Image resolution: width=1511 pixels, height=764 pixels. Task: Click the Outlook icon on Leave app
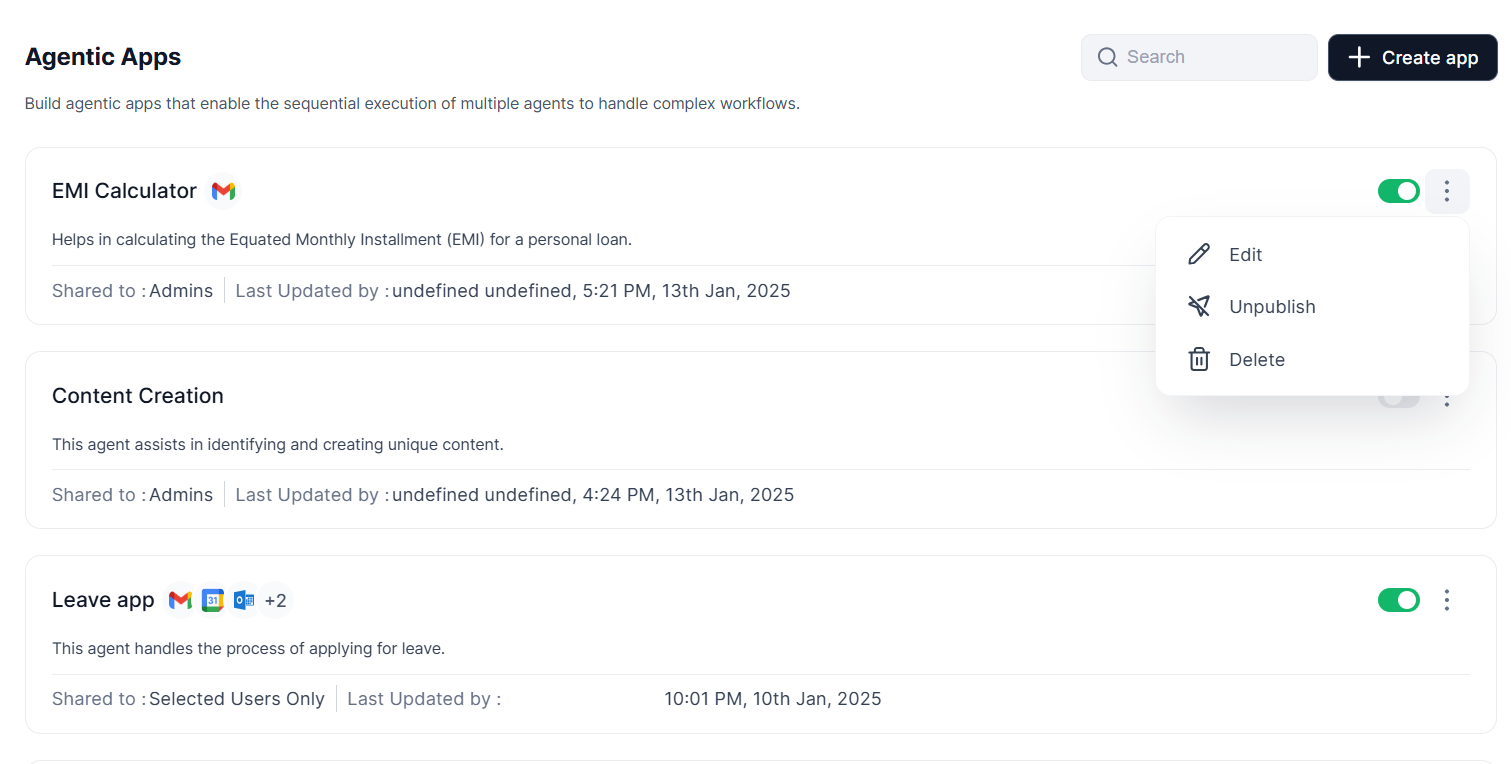(x=243, y=600)
